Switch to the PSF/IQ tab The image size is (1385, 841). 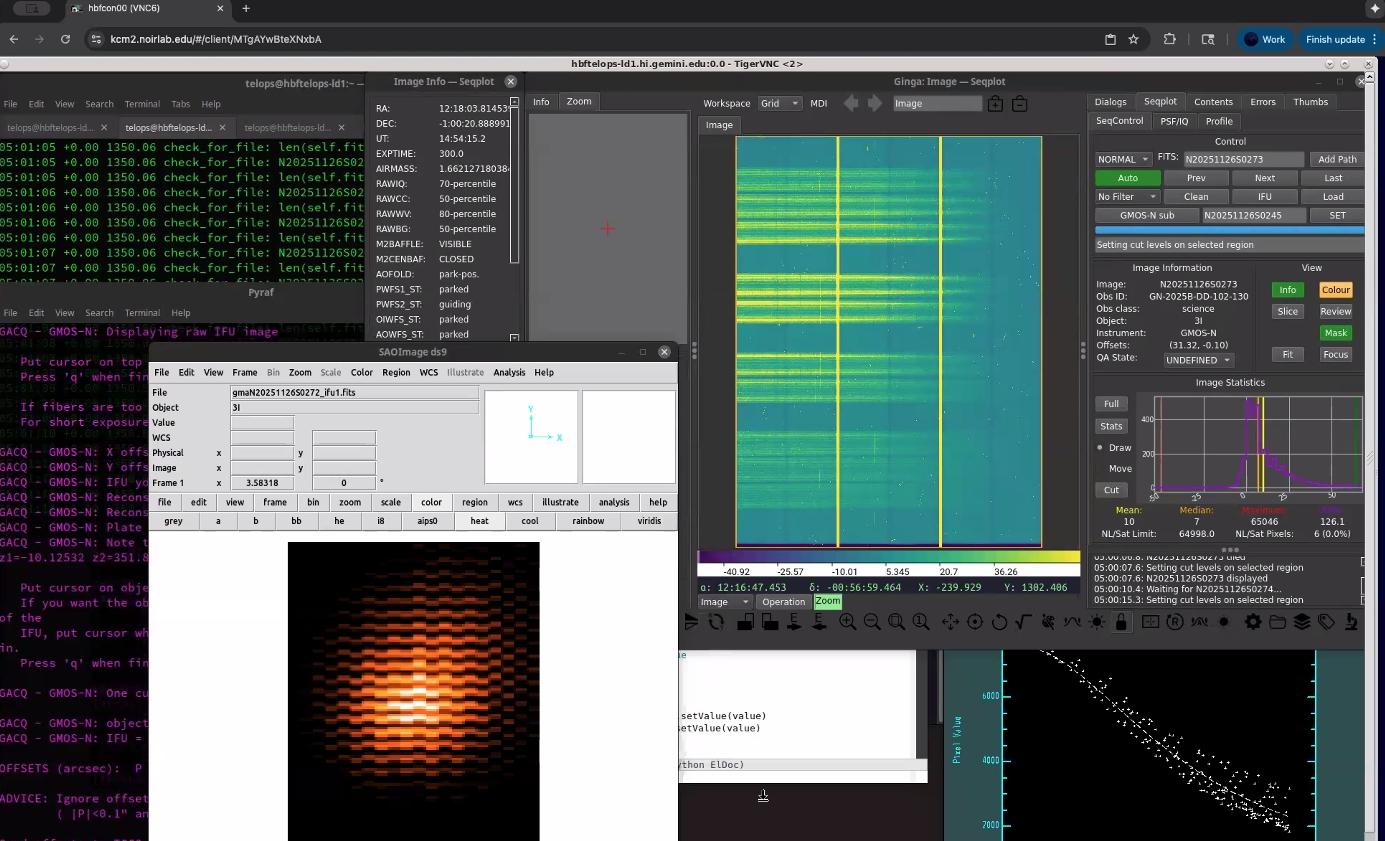[1174, 121]
